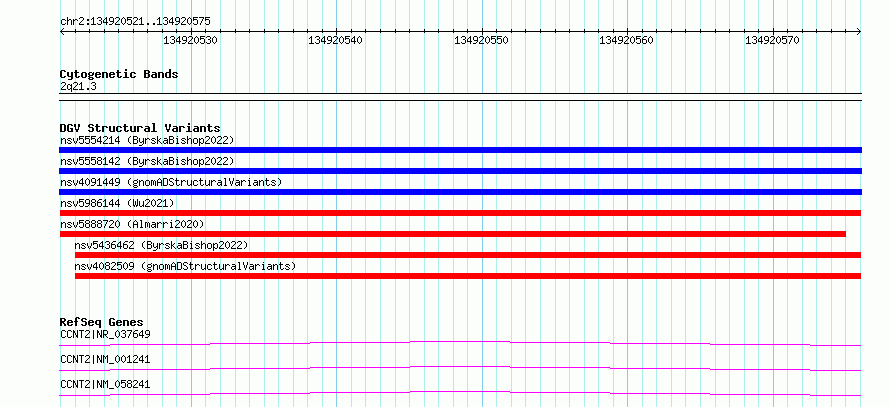Click the red bar for nsv5888720
Image resolution: width=890 pixels, height=407 pixels.
[x=452, y=234]
